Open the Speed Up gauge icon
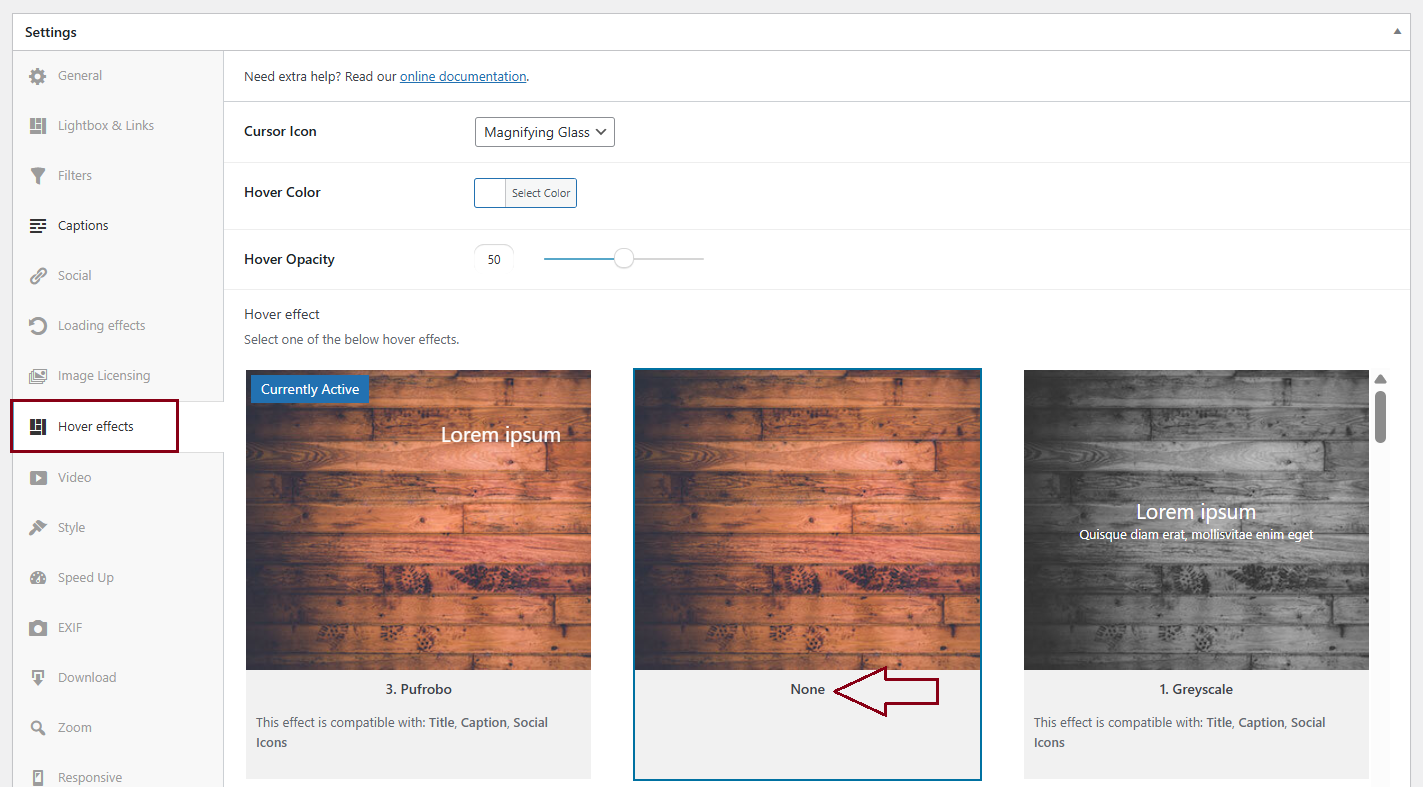1423x787 pixels. (38, 578)
